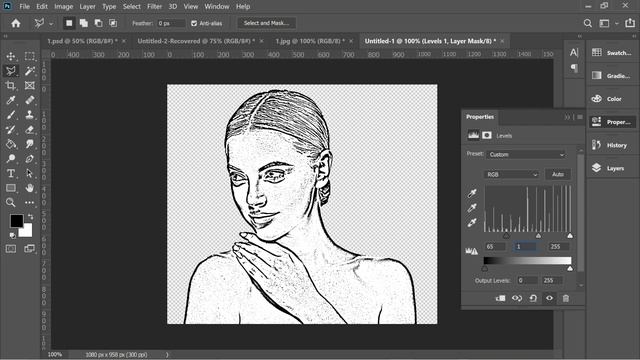Collapse the Properties panel double arrows
This screenshot has height=360, width=640.
567,117
